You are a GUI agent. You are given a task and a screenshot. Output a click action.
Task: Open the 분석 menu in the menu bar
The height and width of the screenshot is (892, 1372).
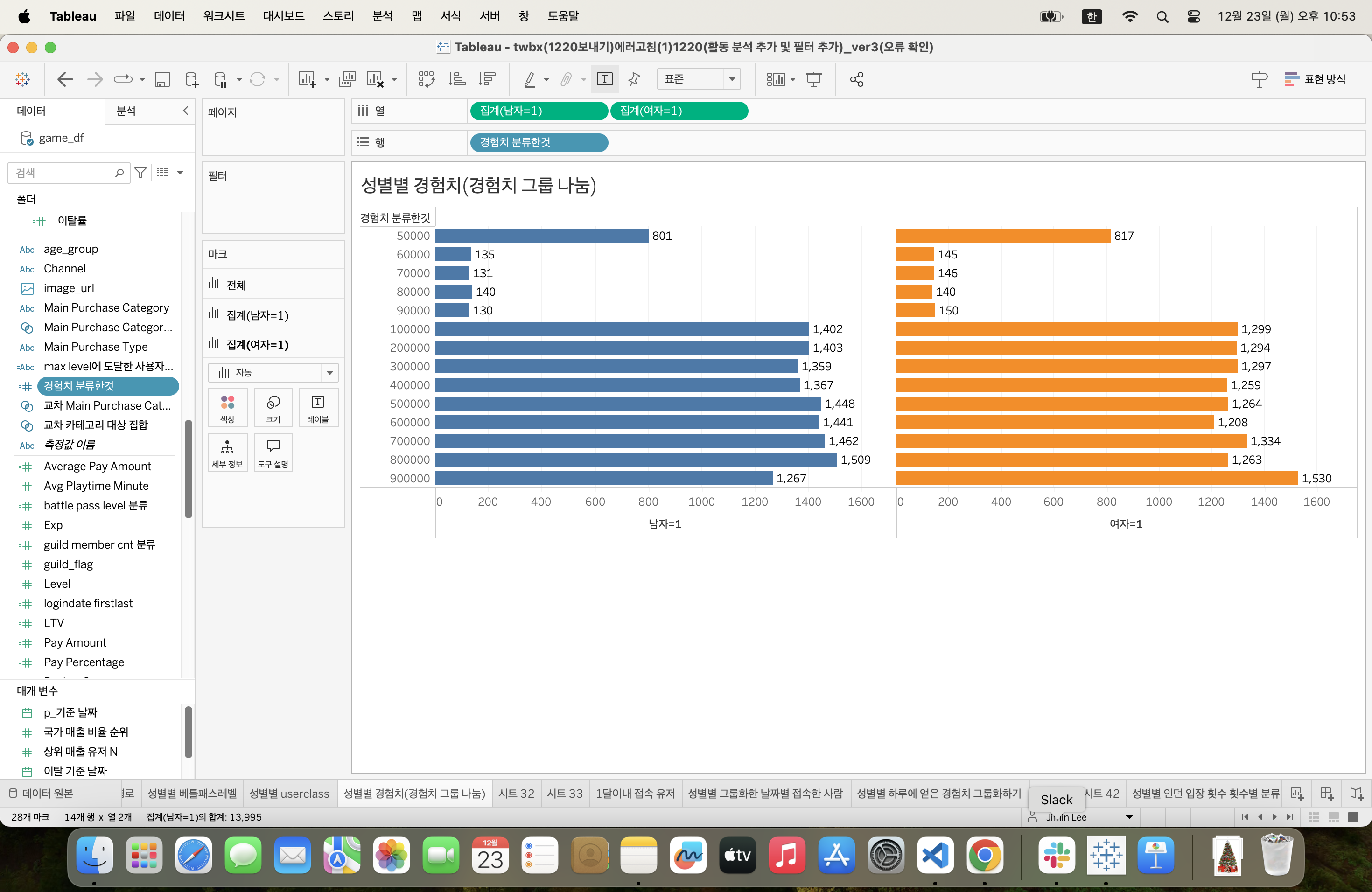[382, 15]
